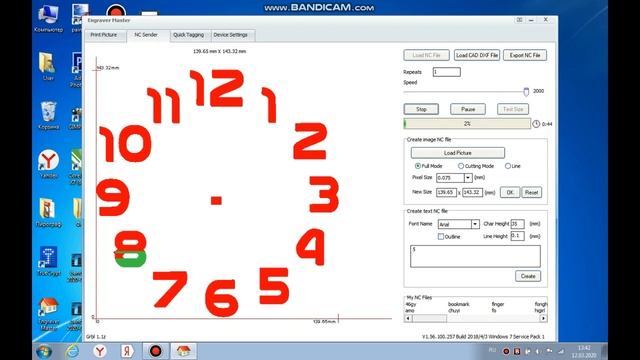Select the bookmark file in My NC Files

click(458, 304)
